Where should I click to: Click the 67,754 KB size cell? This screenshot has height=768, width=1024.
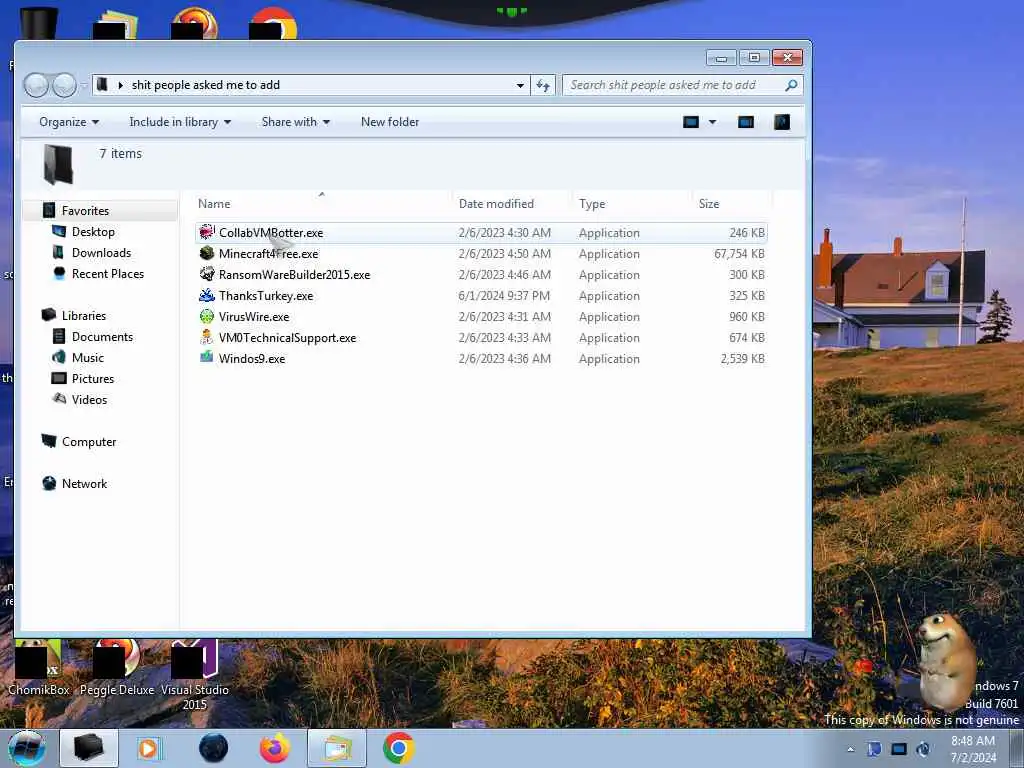tap(739, 253)
